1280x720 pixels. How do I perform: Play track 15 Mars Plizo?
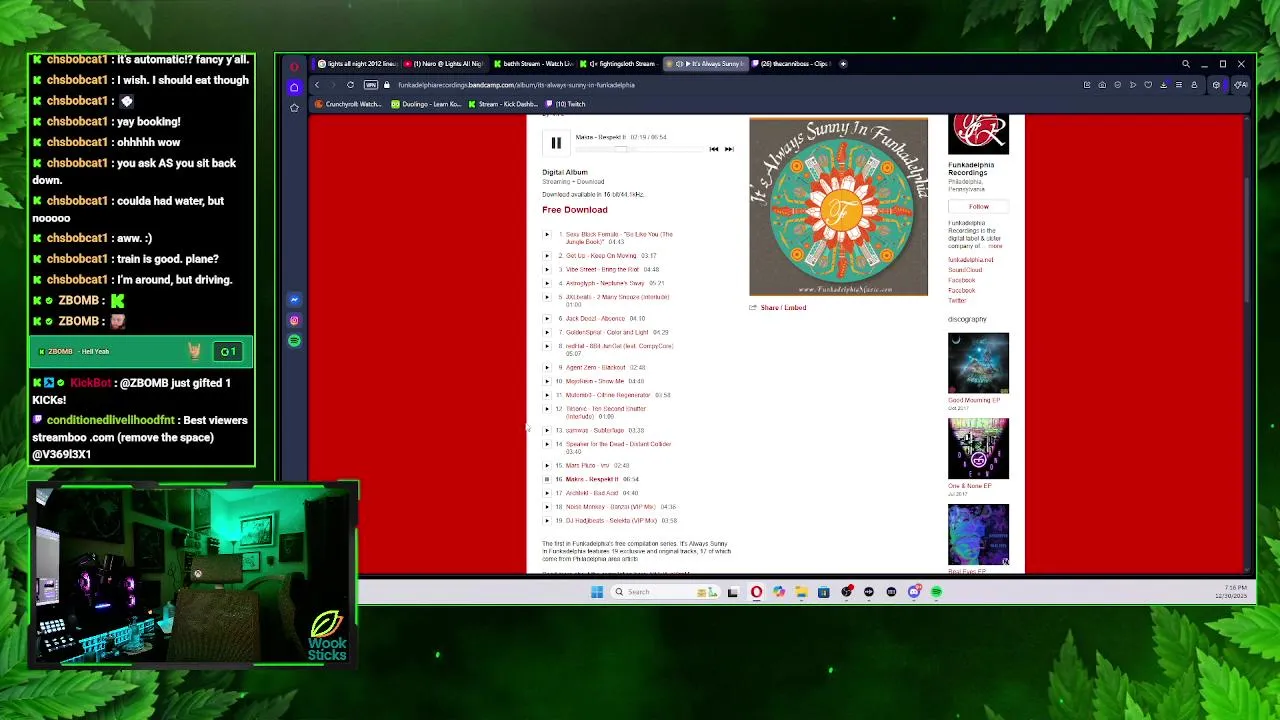click(547, 466)
